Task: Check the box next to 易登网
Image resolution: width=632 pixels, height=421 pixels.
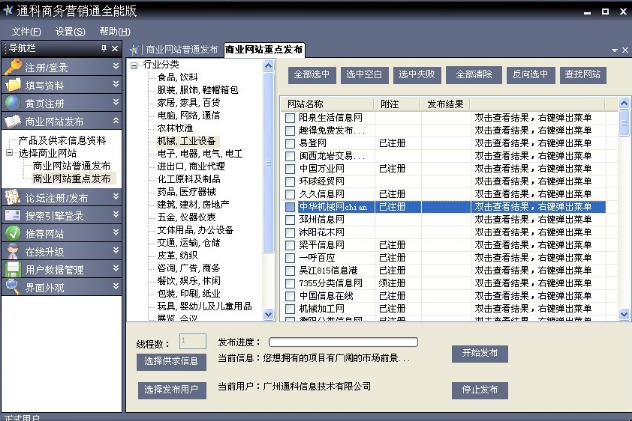Action: (291, 143)
